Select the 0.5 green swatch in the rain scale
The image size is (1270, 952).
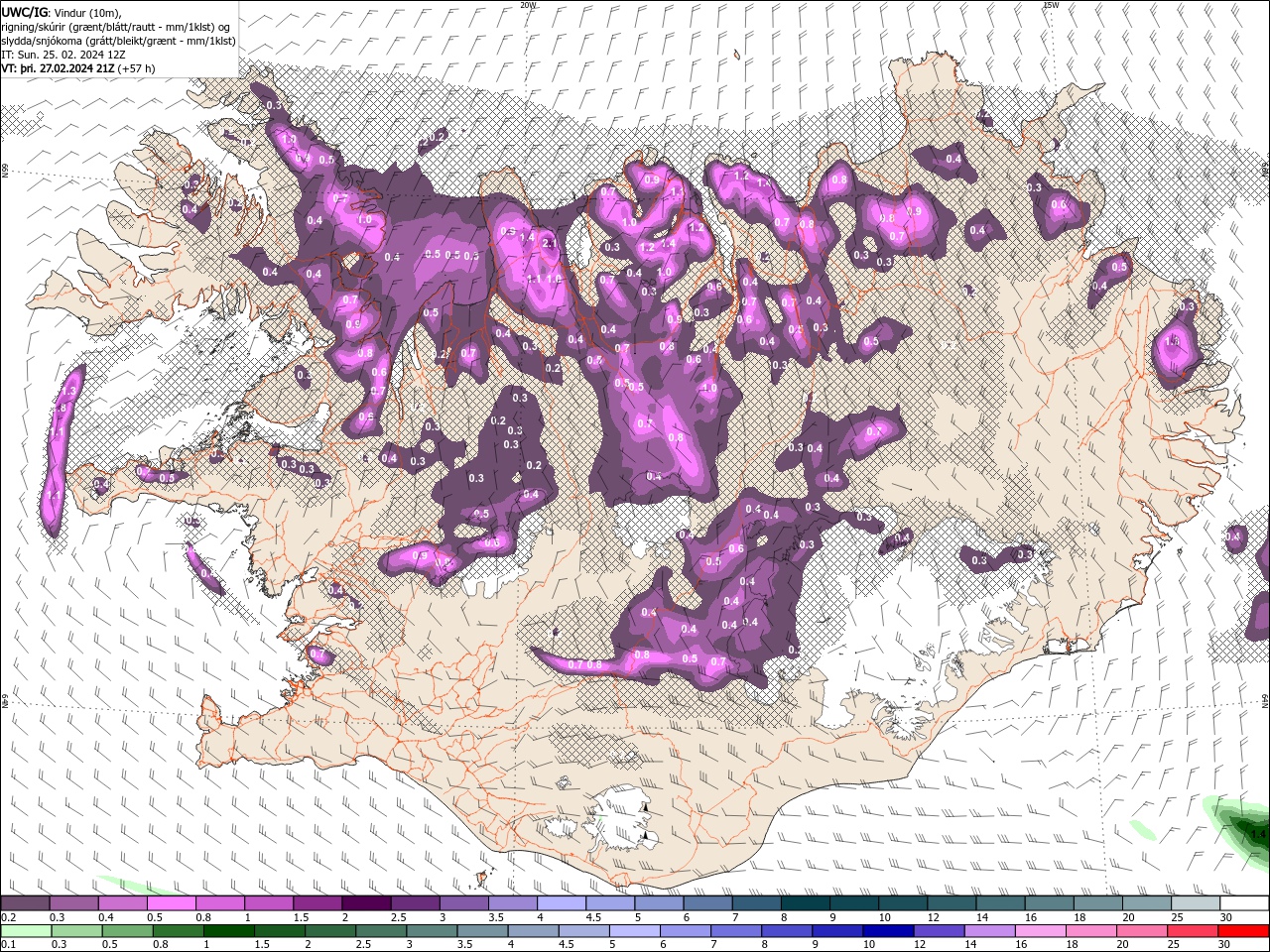click(x=127, y=930)
